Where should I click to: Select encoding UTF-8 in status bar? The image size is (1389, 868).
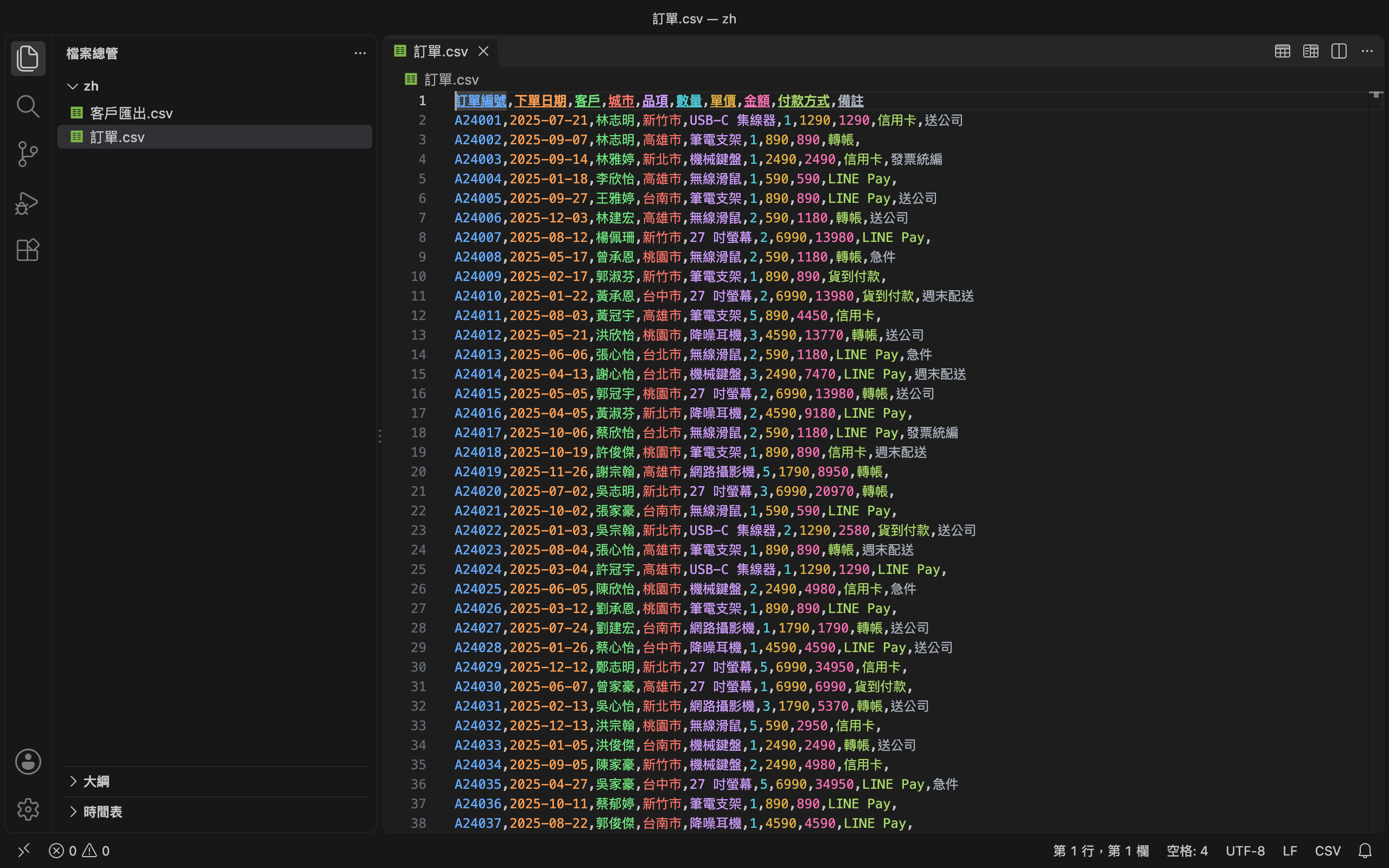(1245, 850)
